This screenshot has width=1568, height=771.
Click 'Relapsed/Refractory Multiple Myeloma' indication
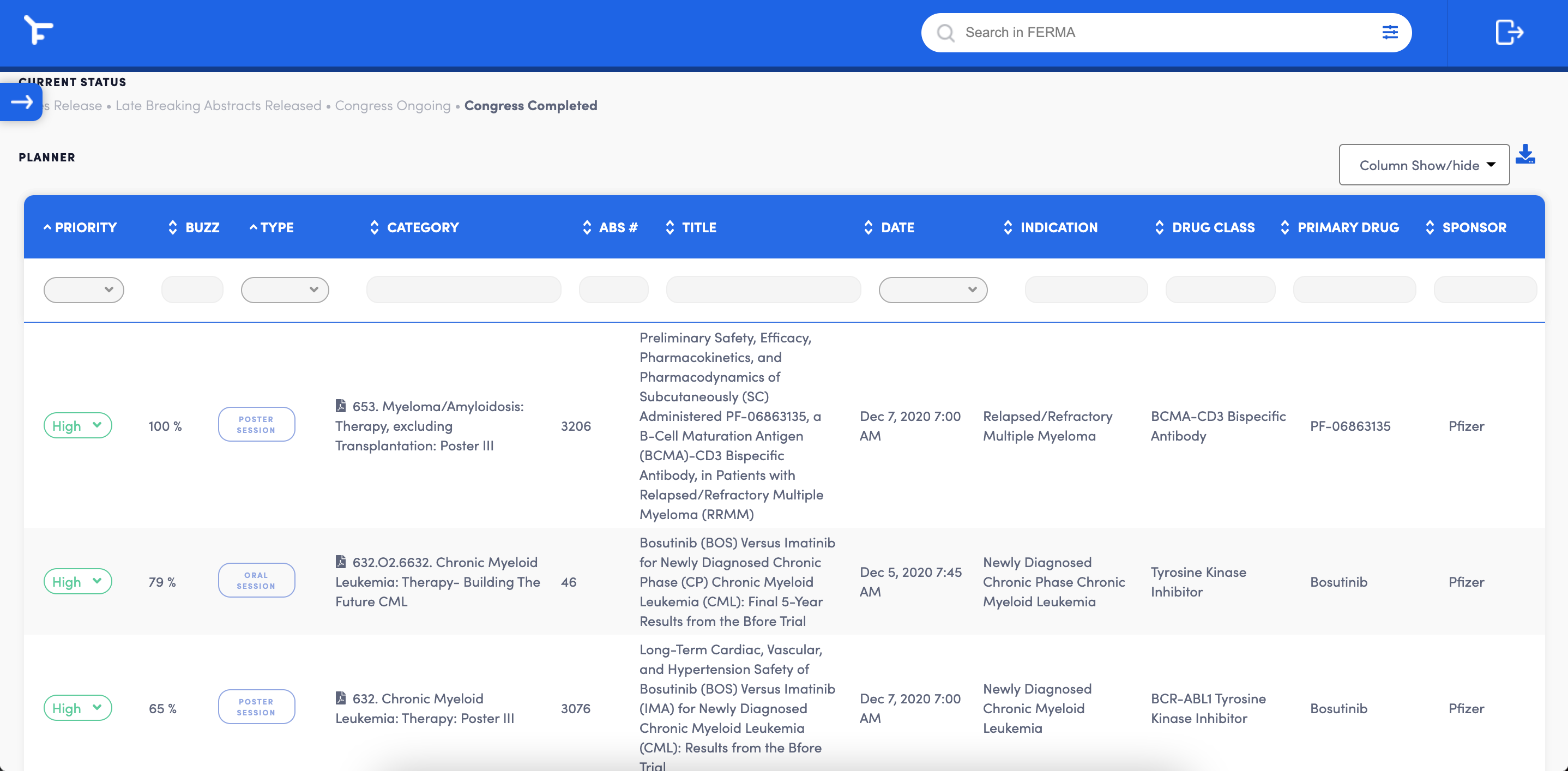point(1047,425)
